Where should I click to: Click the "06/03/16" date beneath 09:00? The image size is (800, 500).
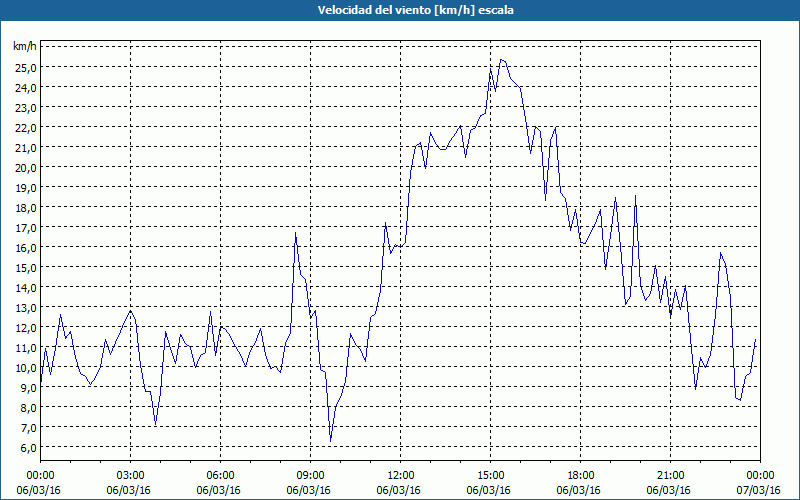click(308, 490)
